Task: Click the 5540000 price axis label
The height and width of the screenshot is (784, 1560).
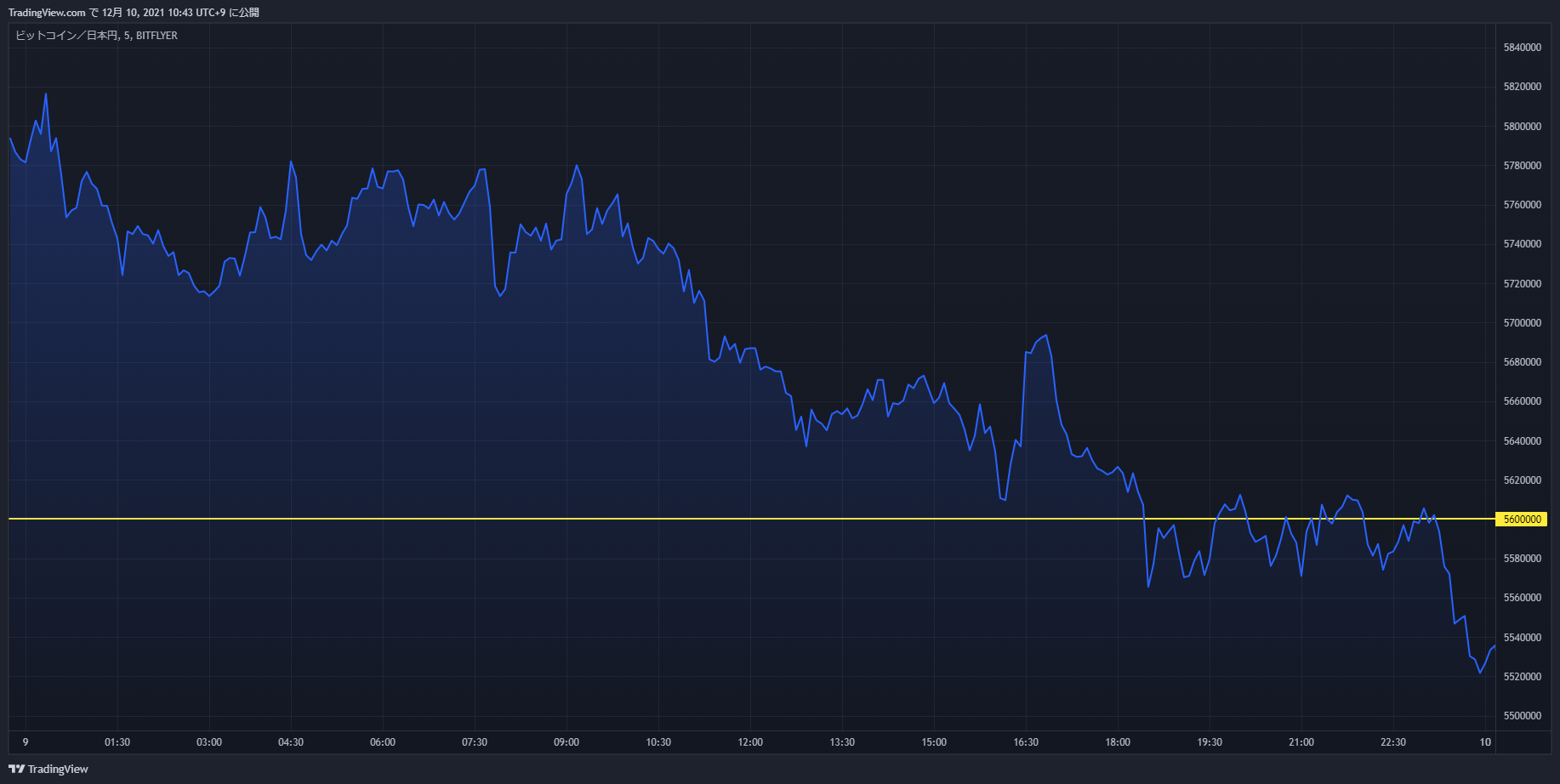Action: pyautogui.click(x=1523, y=638)
